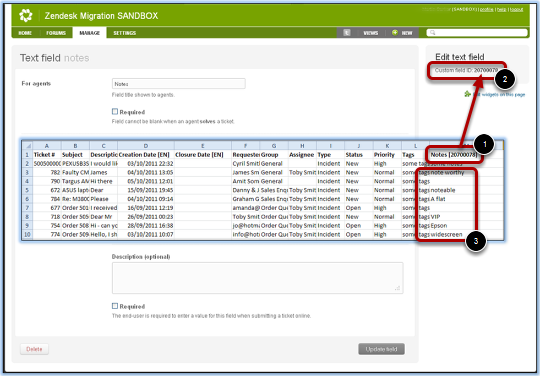Select spreadsheet column D header

pyautogui.click(x=146, y=146)
